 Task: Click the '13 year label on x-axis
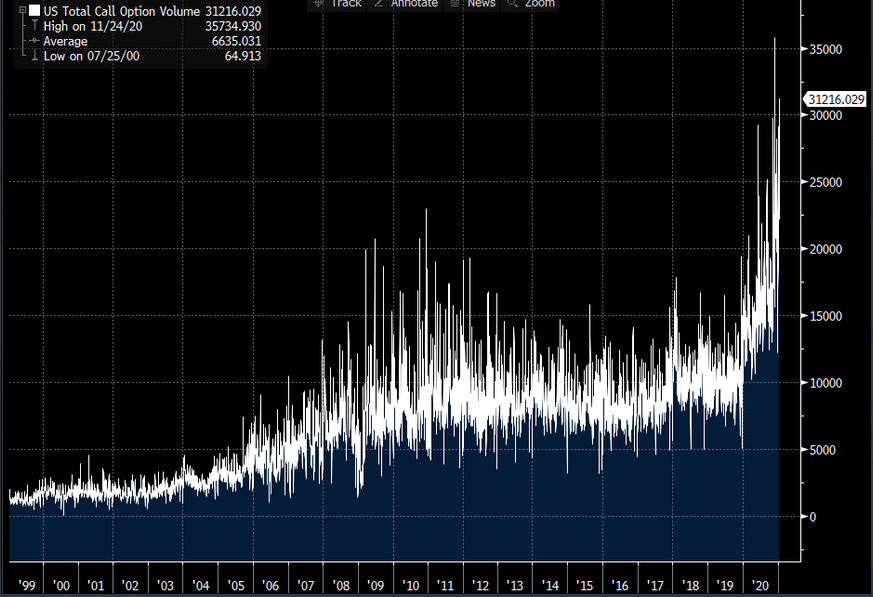pos(515,586)
